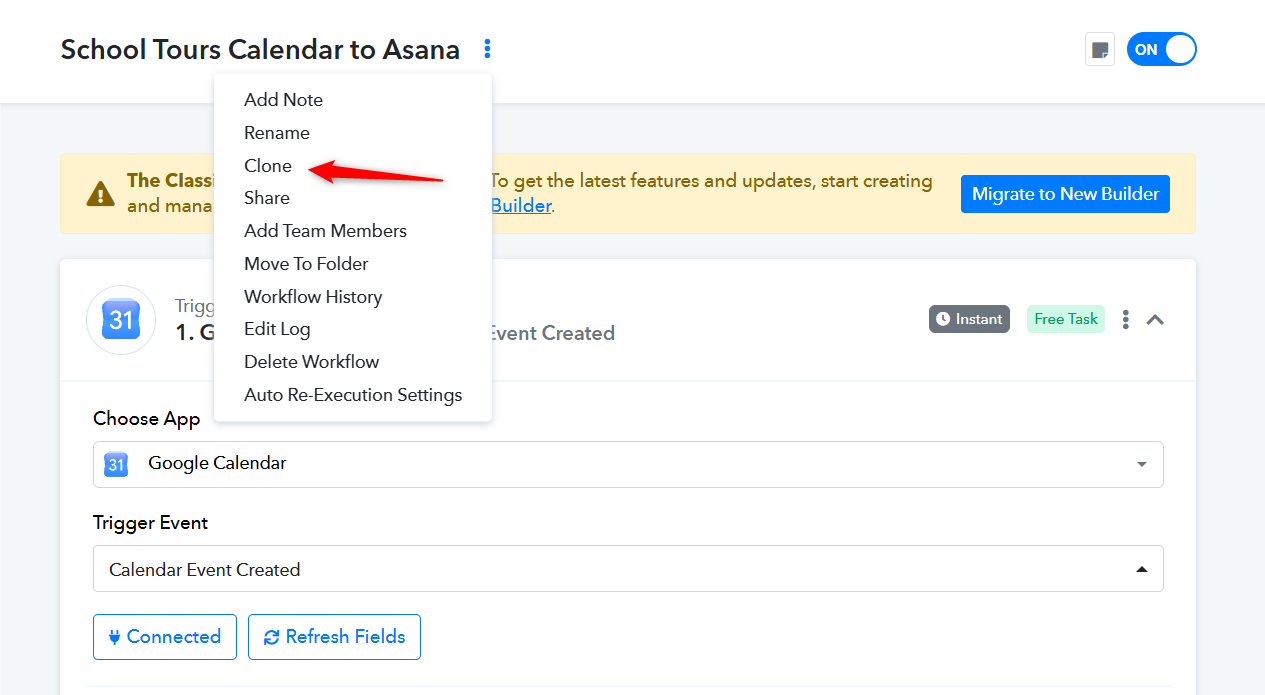Select Add Team Members option
Image resolution: width=1265 pixels, height=695 pixels.
325,231
